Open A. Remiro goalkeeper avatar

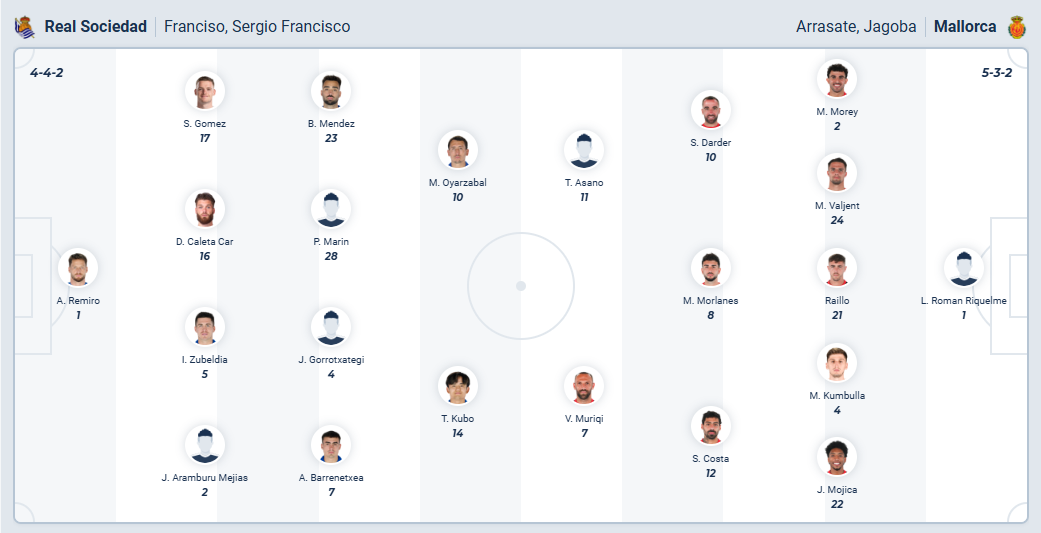[78, 269]
